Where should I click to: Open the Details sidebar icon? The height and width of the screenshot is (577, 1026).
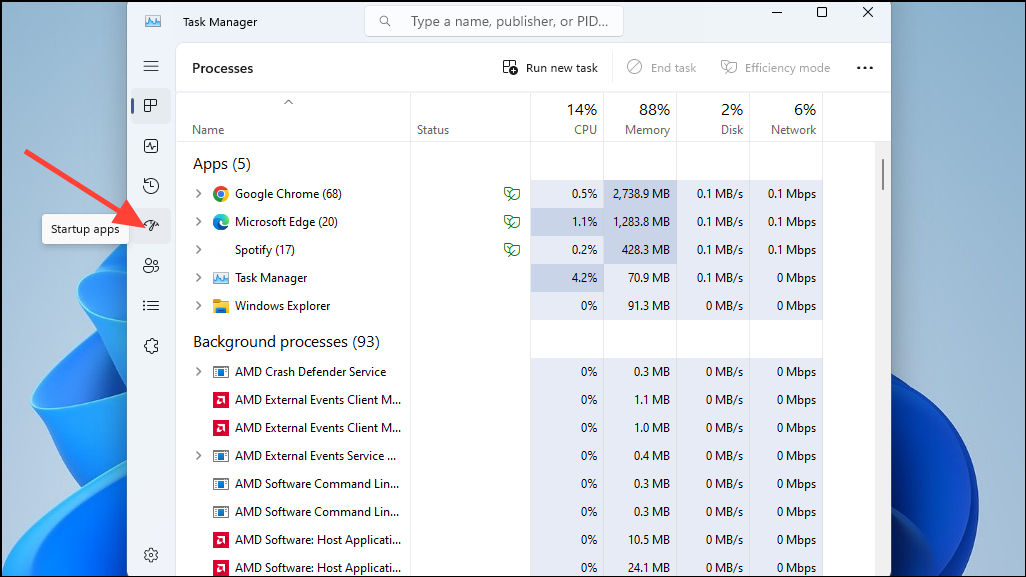tap(151, 306)
